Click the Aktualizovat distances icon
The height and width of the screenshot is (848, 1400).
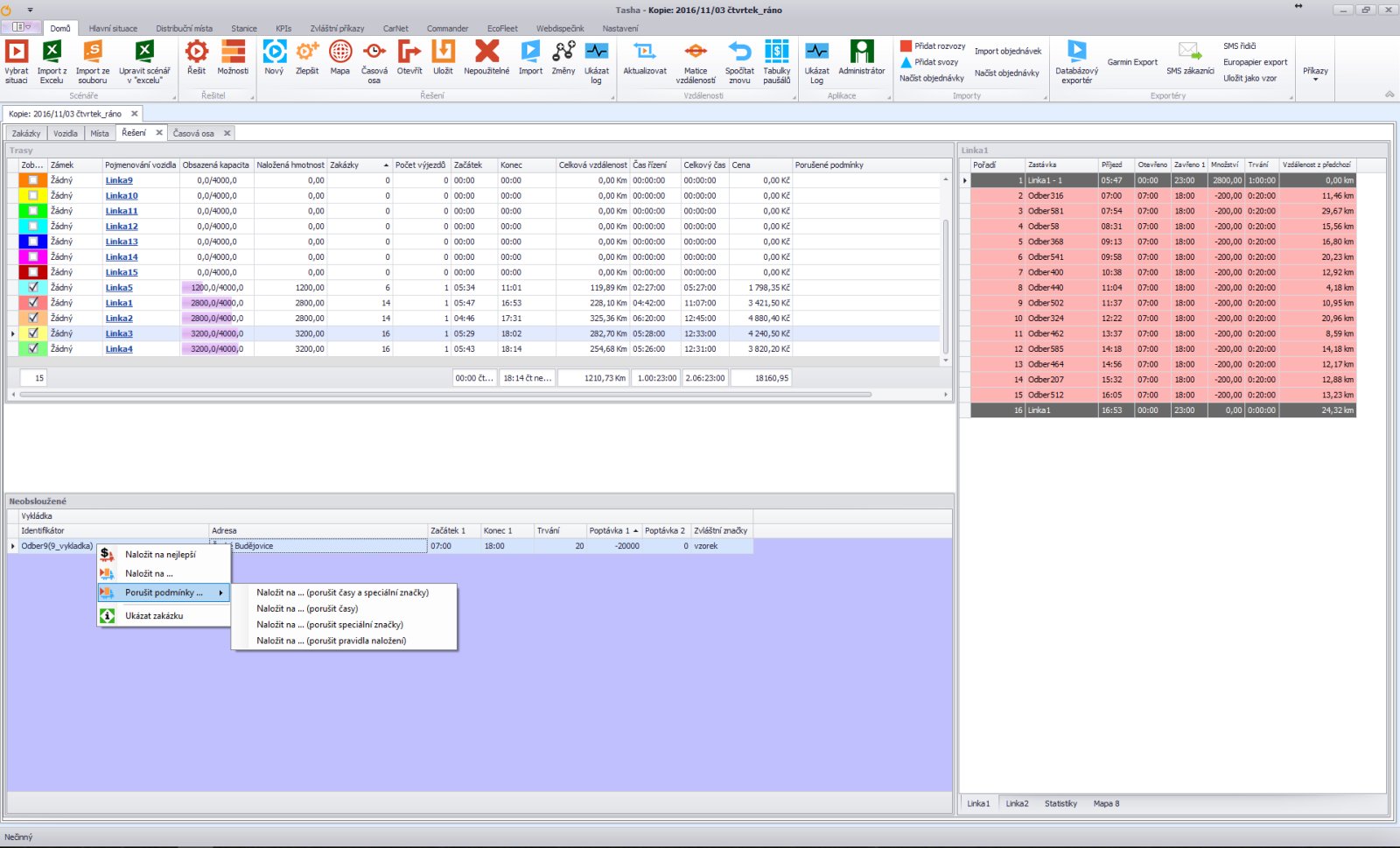pyautogui.click(x=645, y=52)
